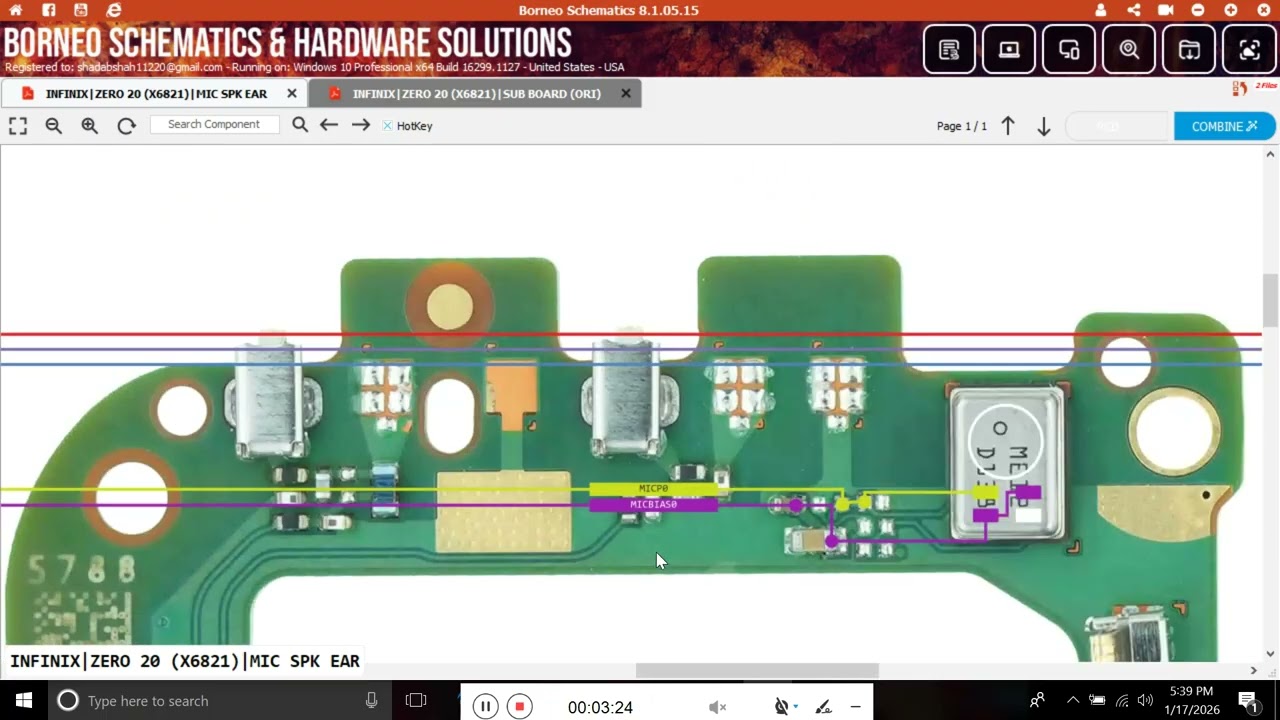
Task: Click the browser 'e' icon in title bar
Action: (114, 10)
